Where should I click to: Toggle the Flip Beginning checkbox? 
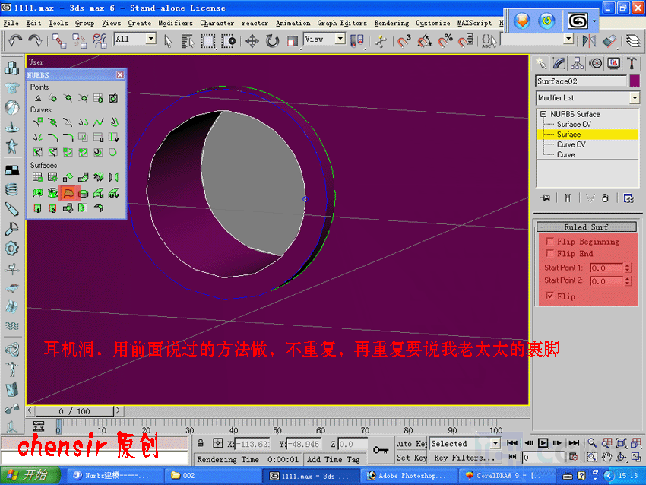tap(550, 241)
